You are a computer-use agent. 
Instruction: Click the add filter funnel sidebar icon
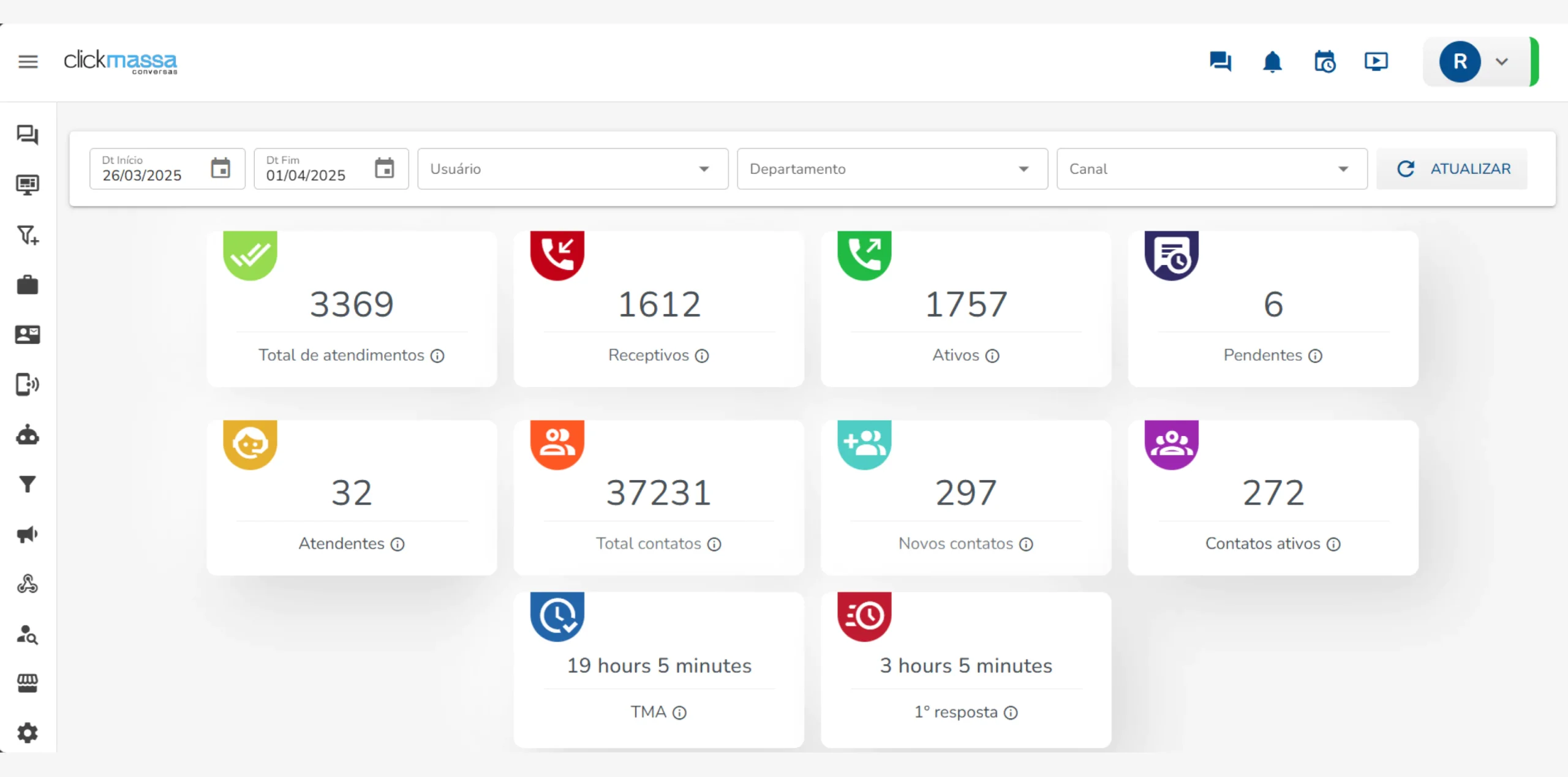coord(28,235)
